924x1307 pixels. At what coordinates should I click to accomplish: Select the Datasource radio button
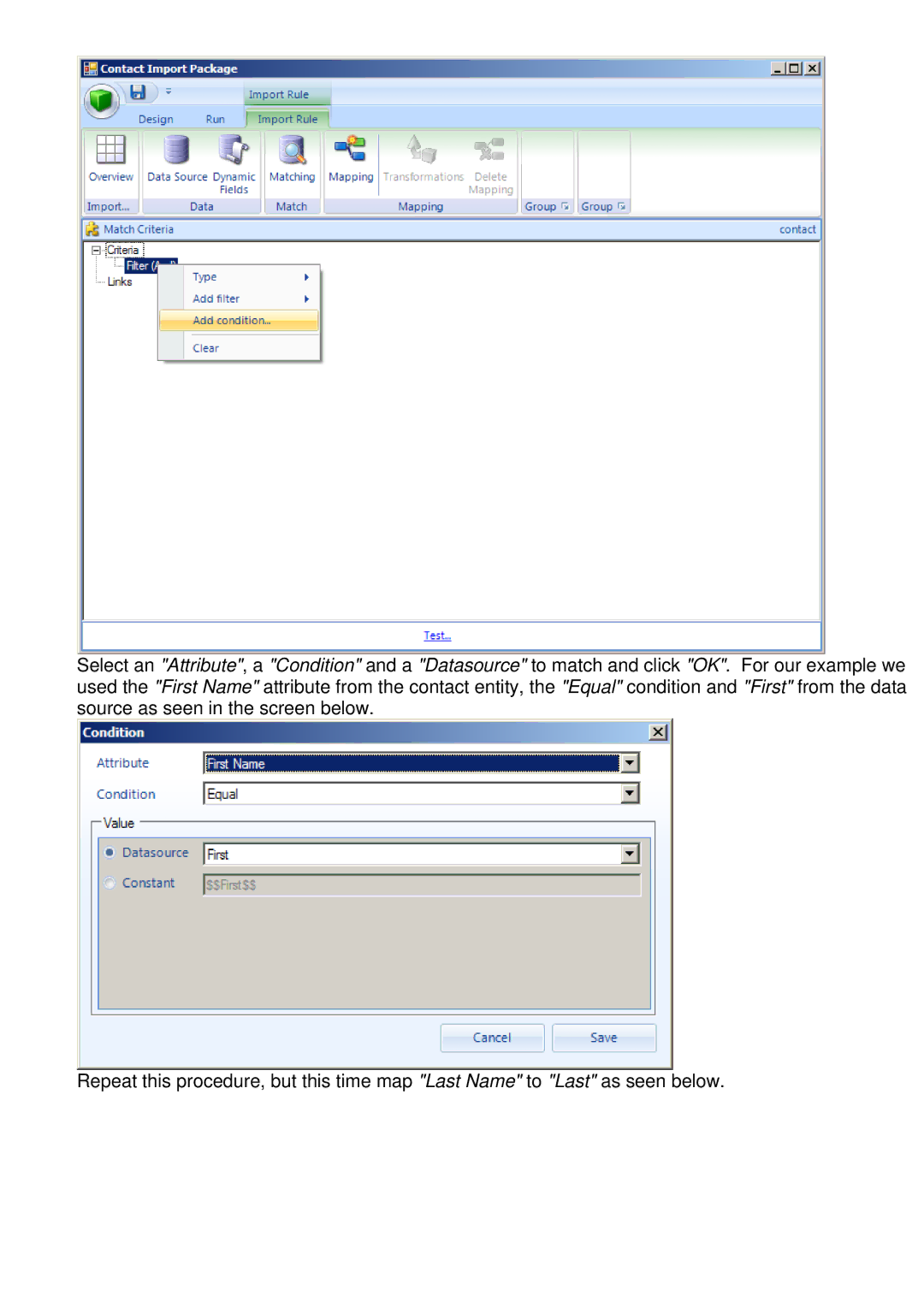[x=110, y=853]
